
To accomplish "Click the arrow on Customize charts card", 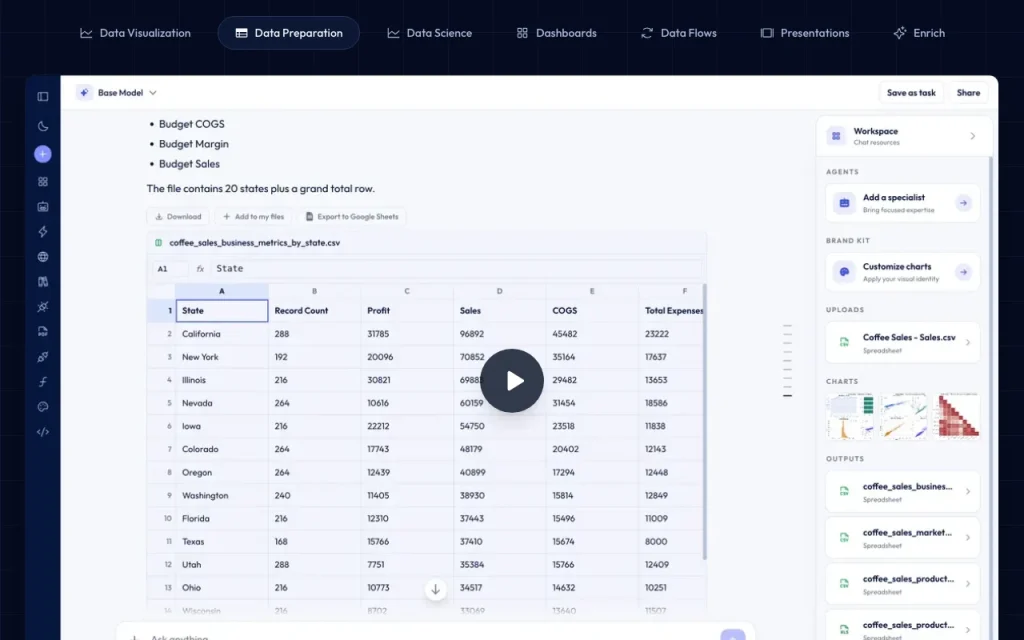I will (x=963, y=272).
